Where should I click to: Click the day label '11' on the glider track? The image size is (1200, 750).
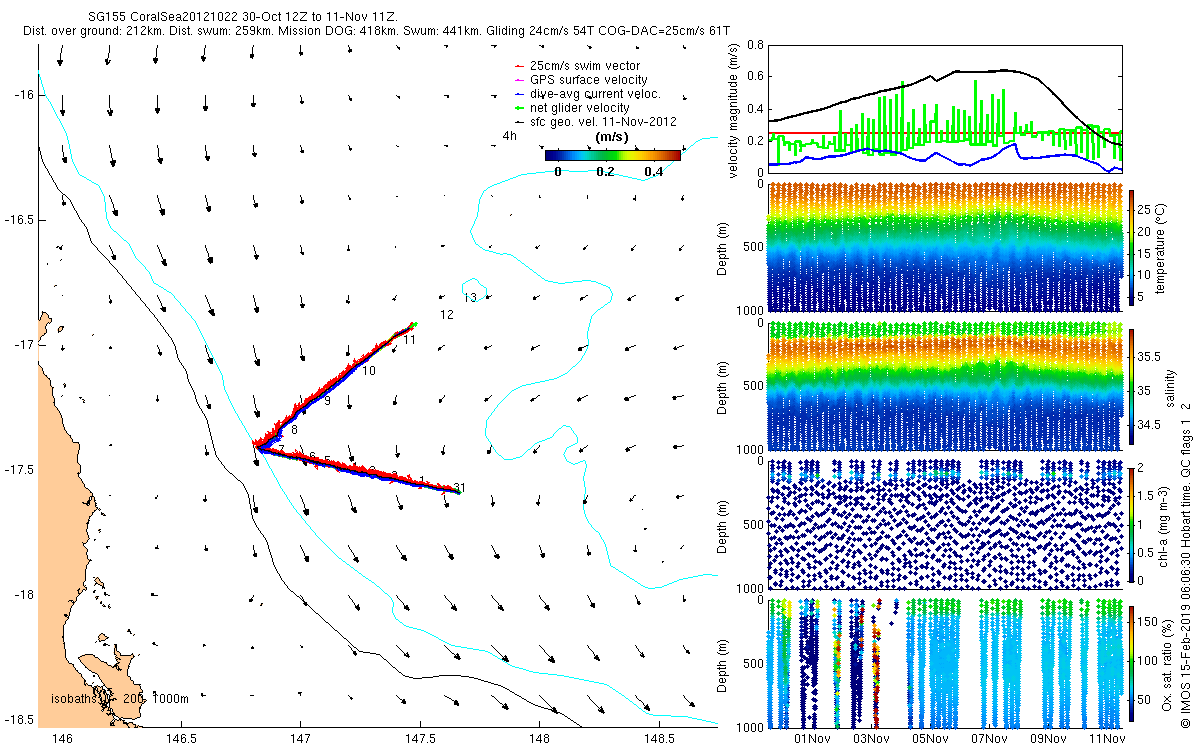[x=410, y=340]
